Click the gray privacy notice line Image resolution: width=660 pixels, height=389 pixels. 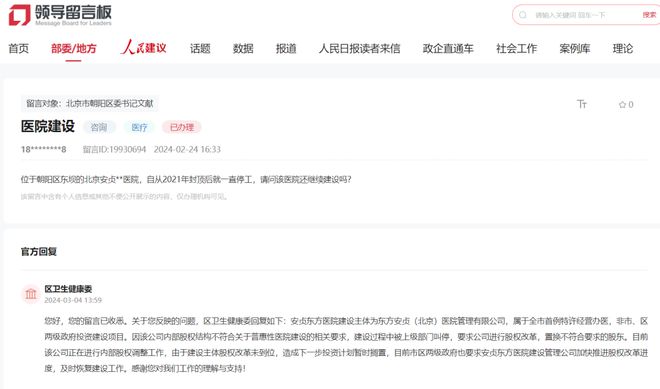tap(124, 197)
